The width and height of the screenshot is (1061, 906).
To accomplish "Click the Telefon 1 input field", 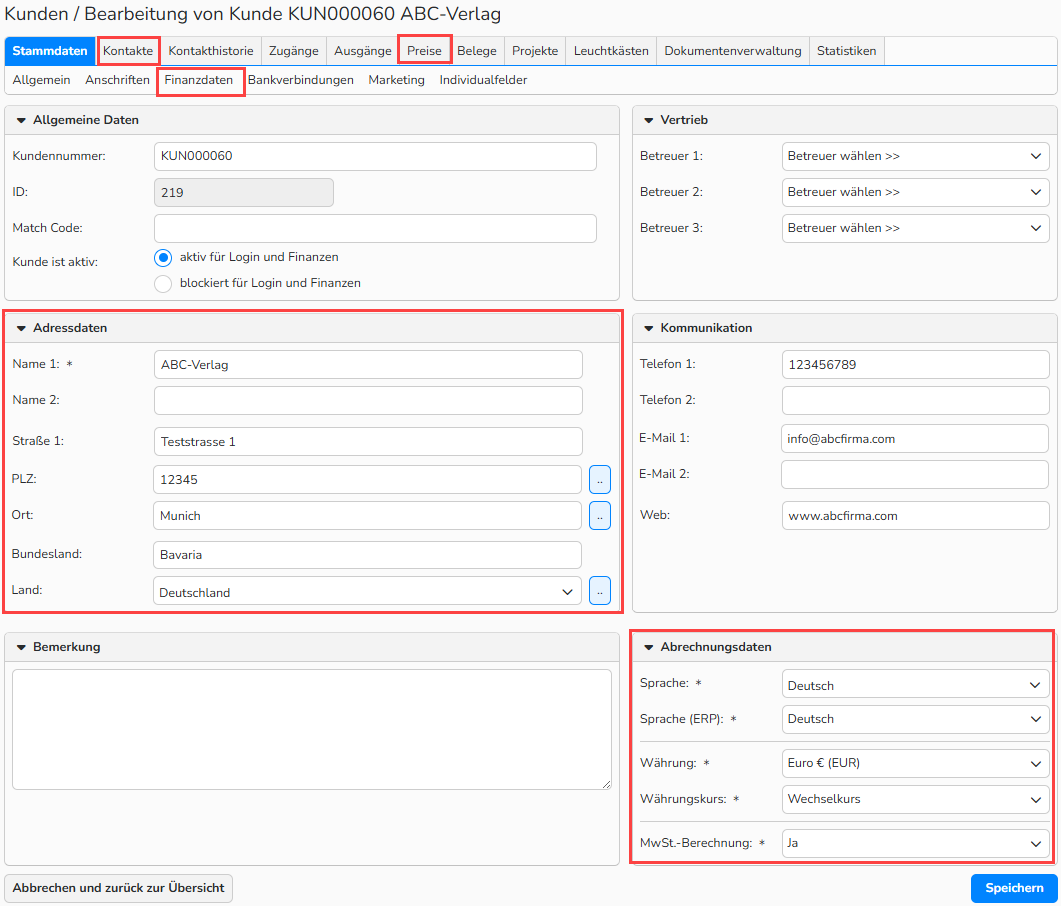I will point(915,365).
